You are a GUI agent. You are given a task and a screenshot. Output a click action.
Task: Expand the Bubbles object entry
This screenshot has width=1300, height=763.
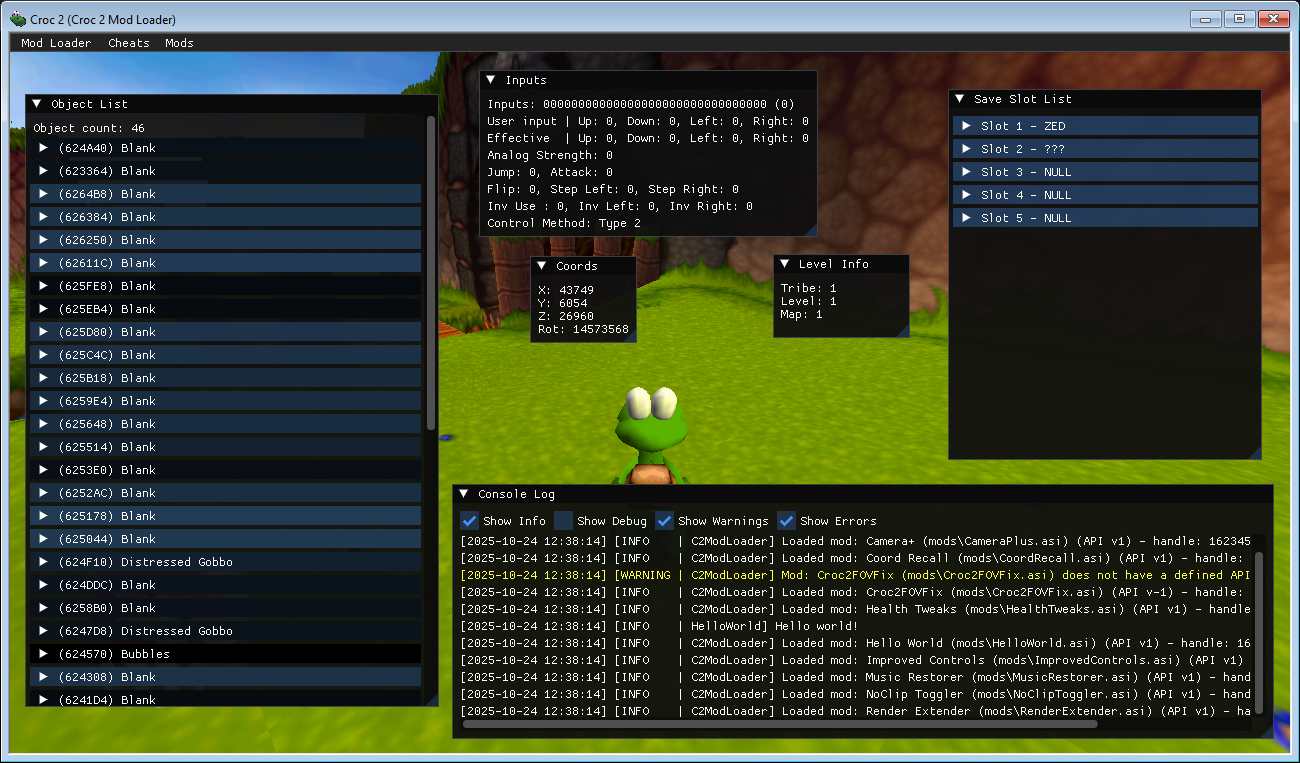[x=42, y=653]
